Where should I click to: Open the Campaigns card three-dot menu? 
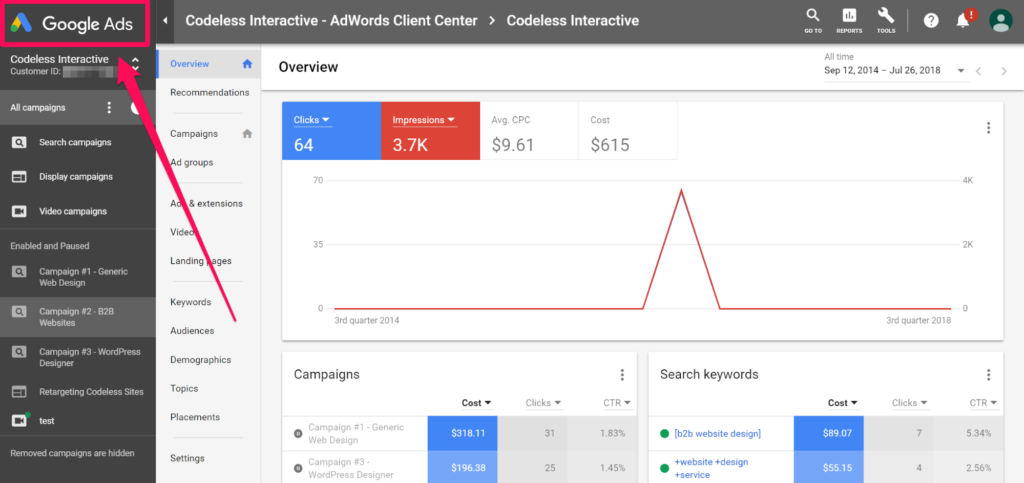tap(622, 375)
